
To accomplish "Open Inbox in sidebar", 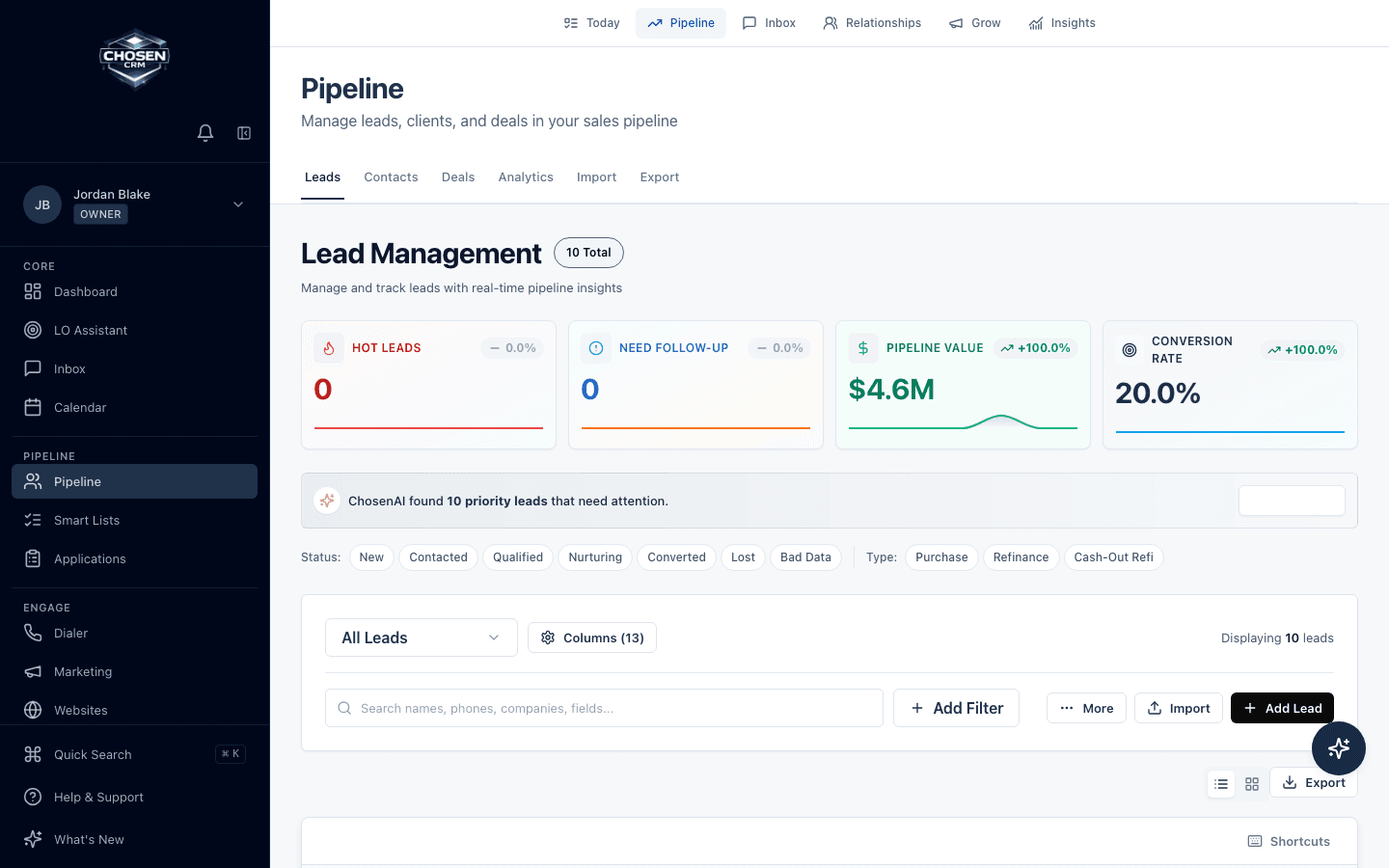I will (x=135, y=368).
